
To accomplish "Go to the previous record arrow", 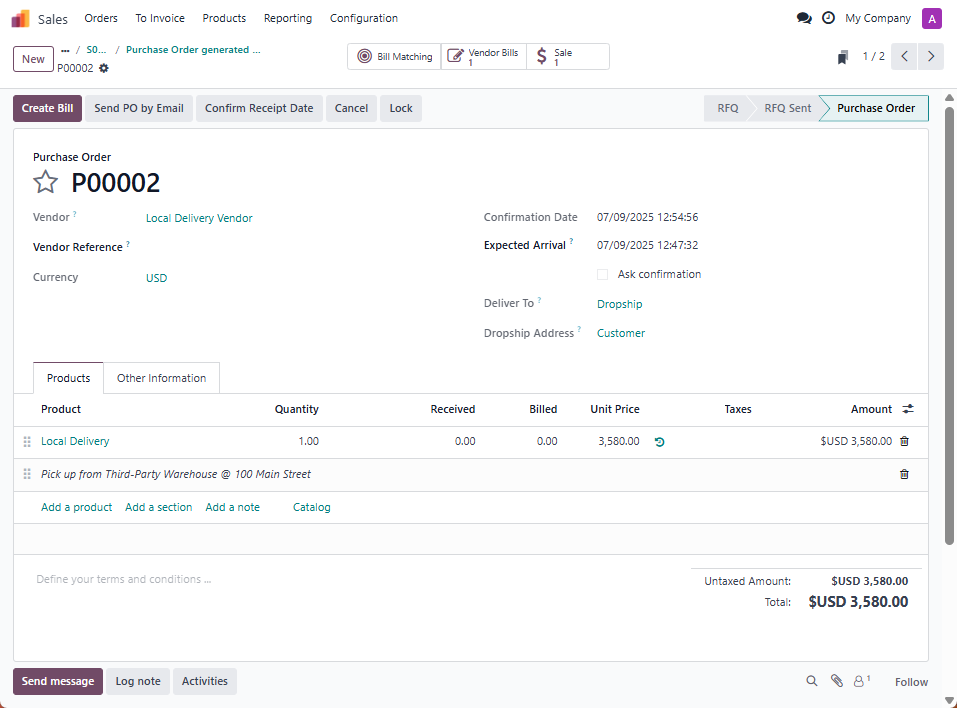I will coord(904,57).
